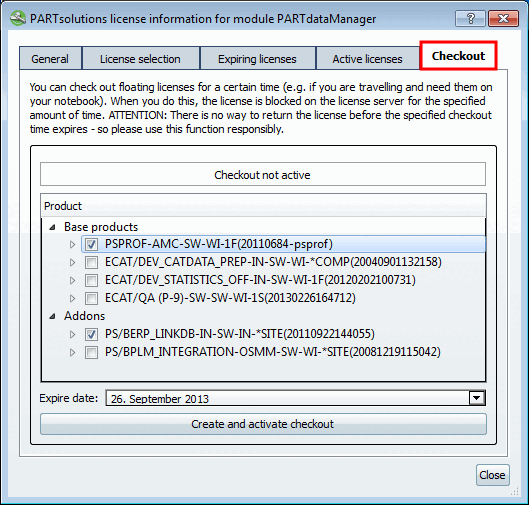Open the Expire date dropdown arrow
This screenshot has width=529, height=505.
[476, 398]
